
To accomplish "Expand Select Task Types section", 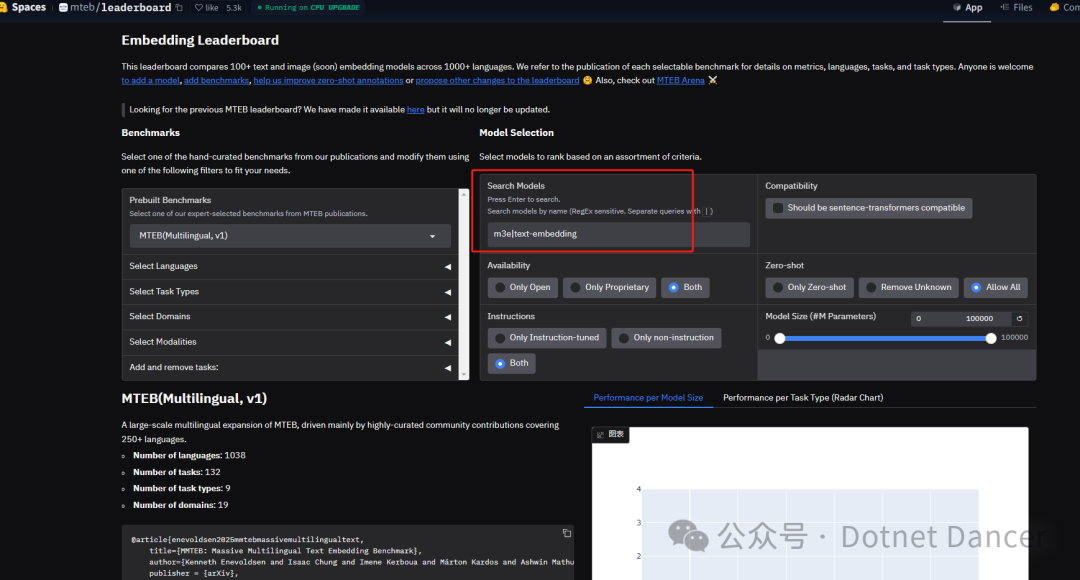I will tap(289, 292).
